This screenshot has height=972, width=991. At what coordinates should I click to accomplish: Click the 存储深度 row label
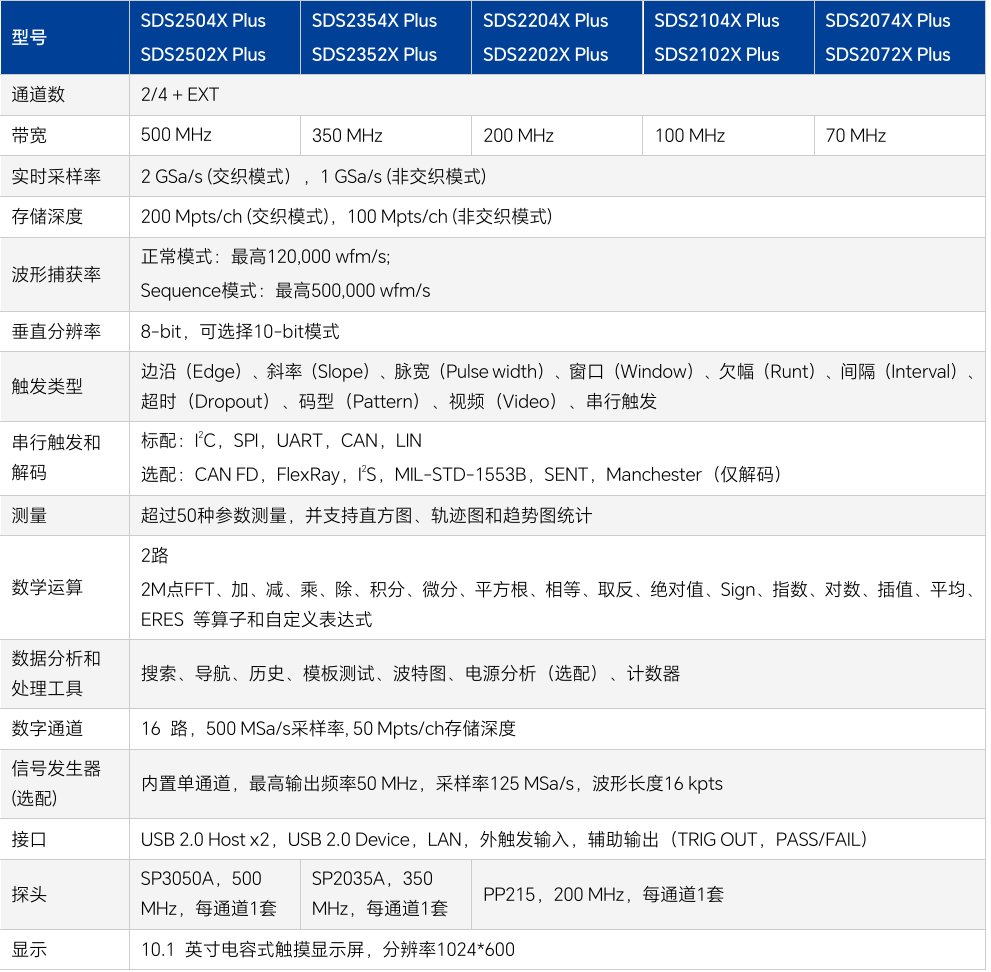[x=47, y=217]
